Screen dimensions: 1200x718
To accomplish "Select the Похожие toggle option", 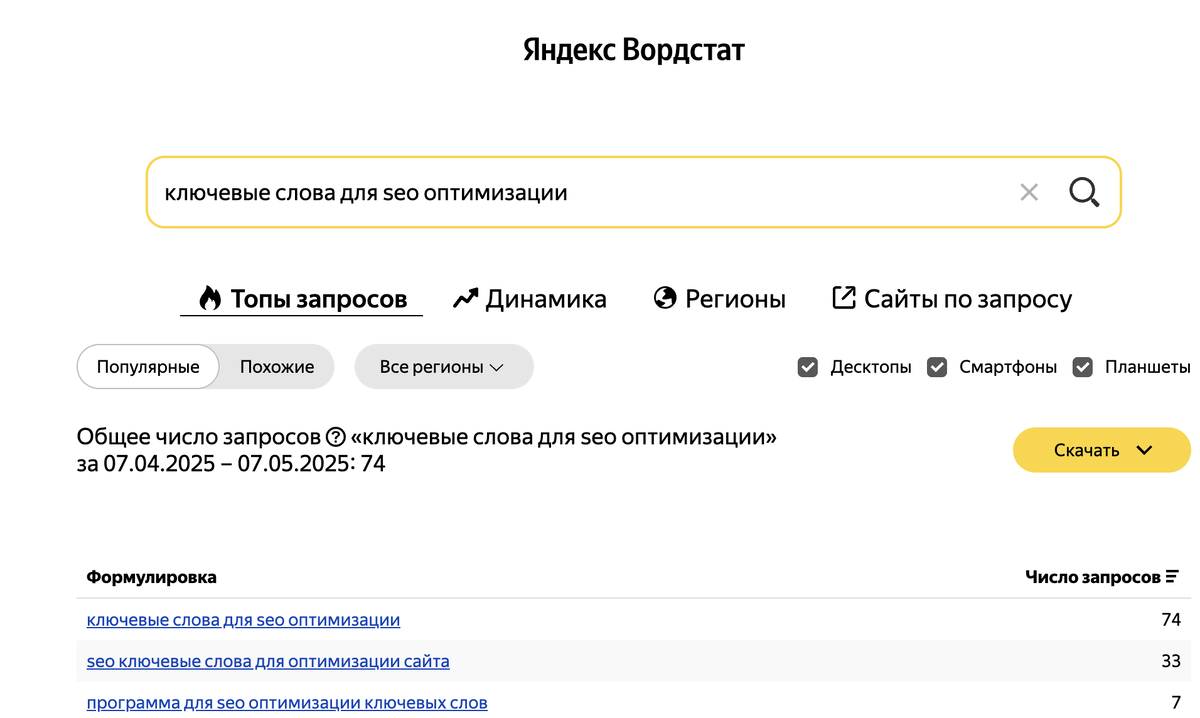I will pyautogui.click(x=277, y=367).
